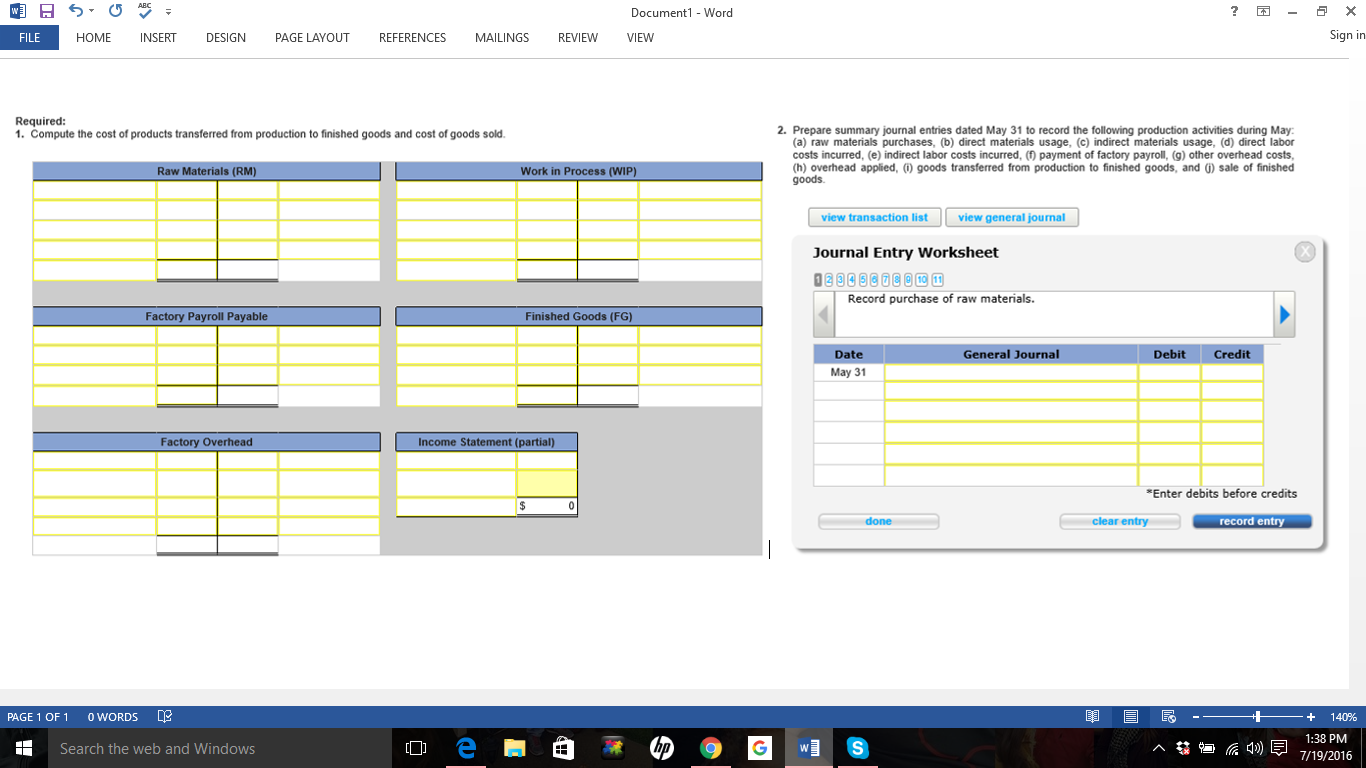
Task: Undo the last action
Action: (75, 12)
